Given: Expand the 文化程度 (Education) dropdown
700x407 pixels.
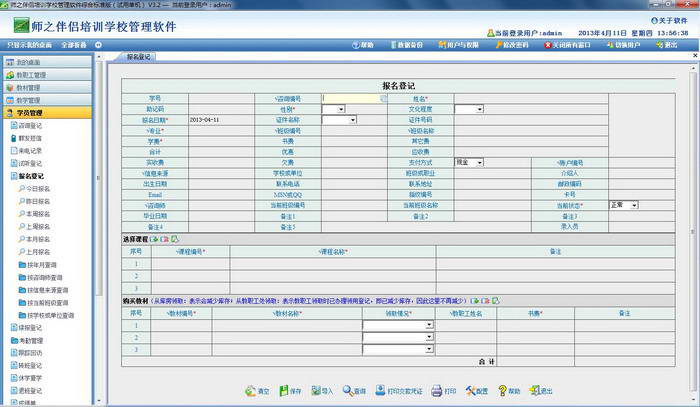Looking at the screenshot, I should (x=479, y=109).
